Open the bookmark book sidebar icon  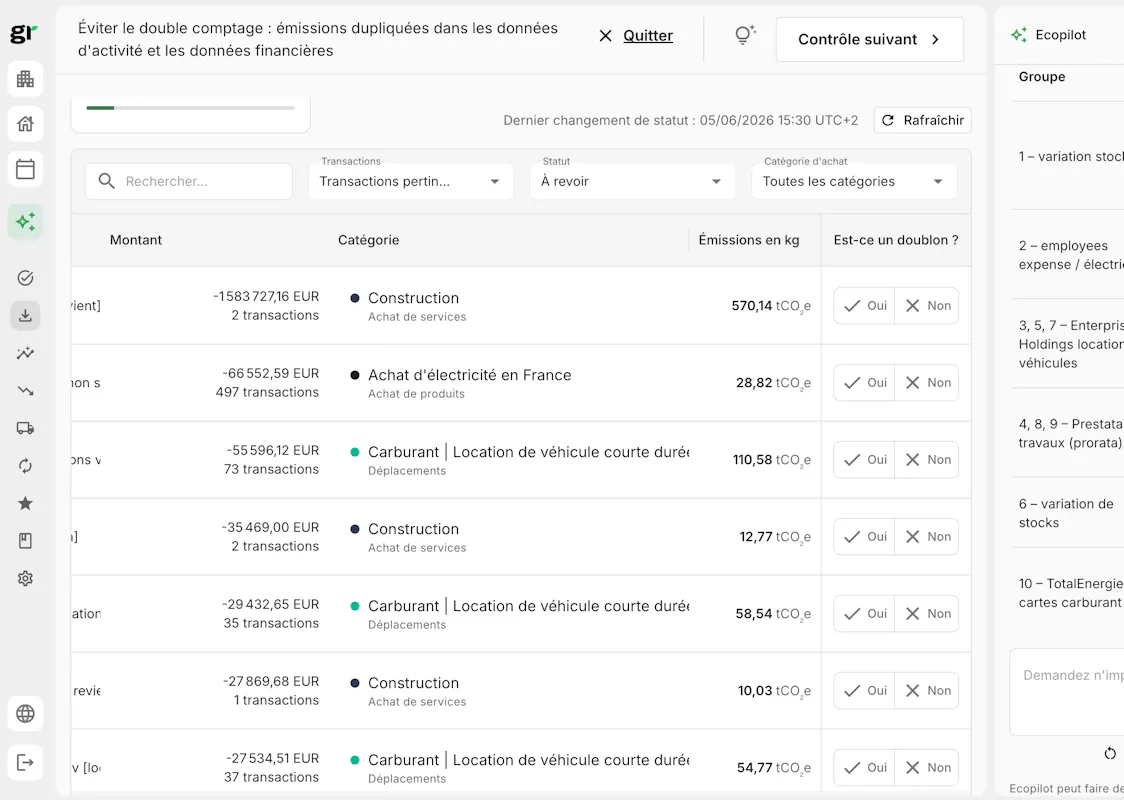point(25,541)
